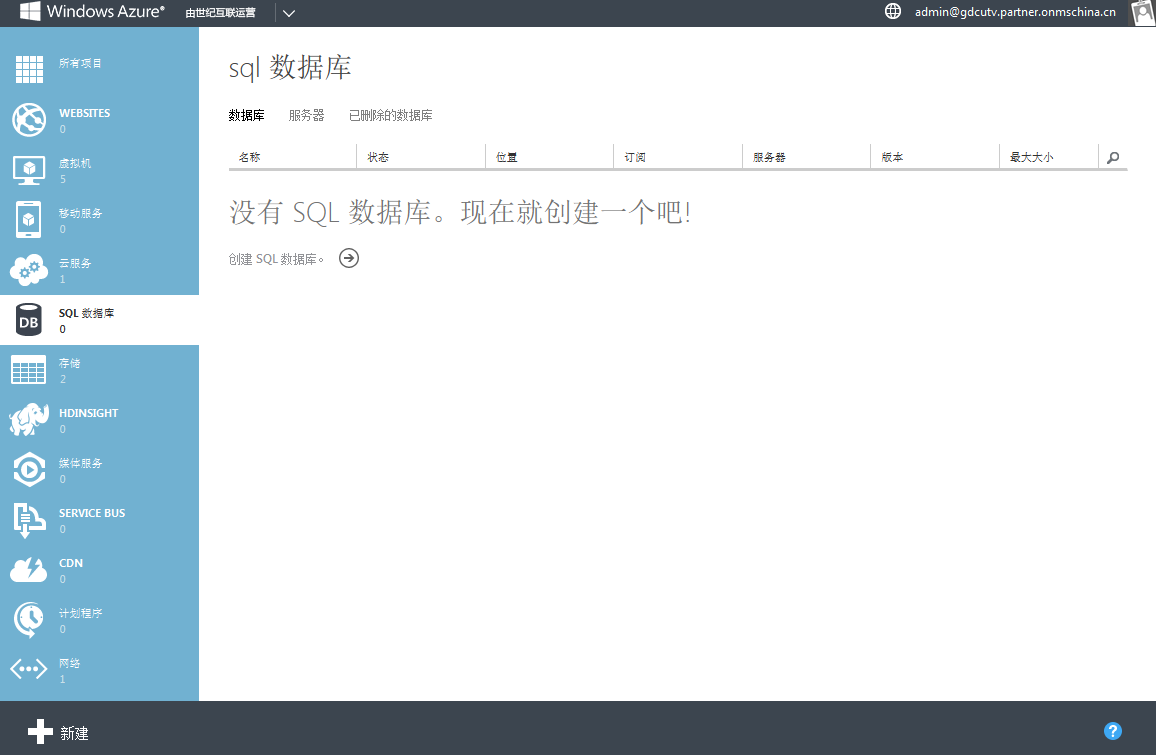Select 计划程序 label in the sidebar
1156x755 pixels.
tap(80, 613)
